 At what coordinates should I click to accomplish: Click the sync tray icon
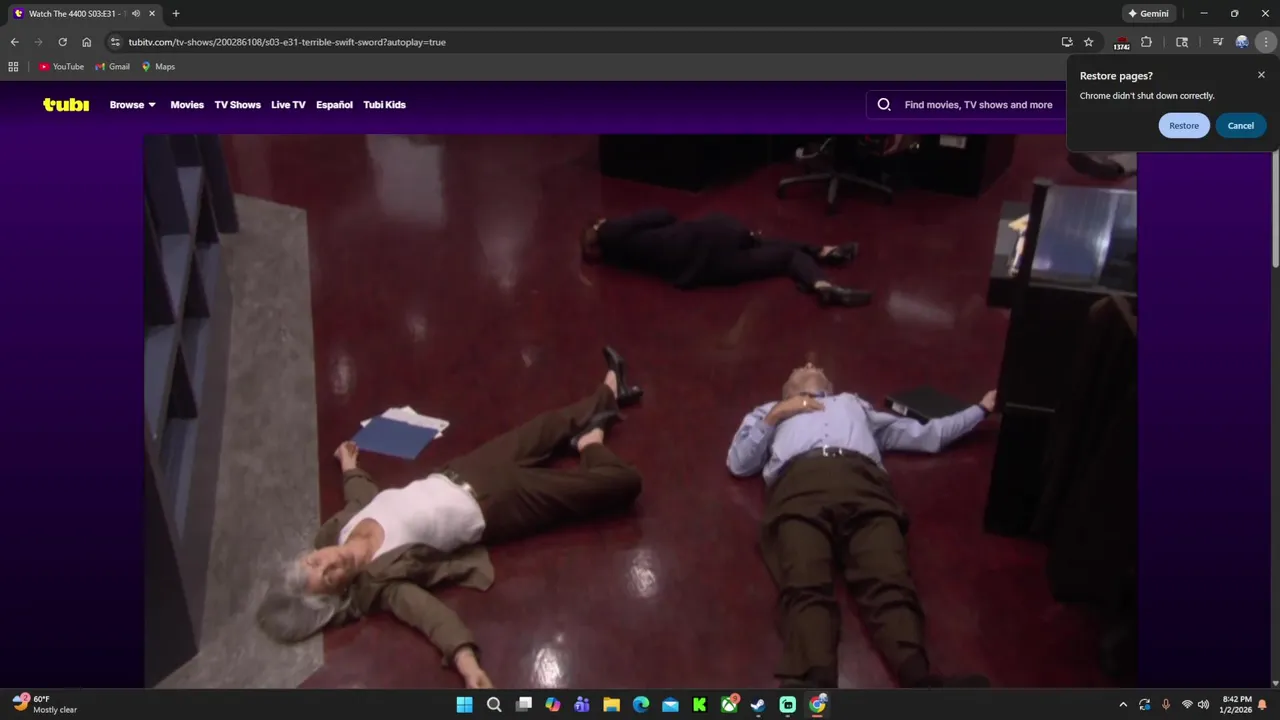(x=1145, y=705)
